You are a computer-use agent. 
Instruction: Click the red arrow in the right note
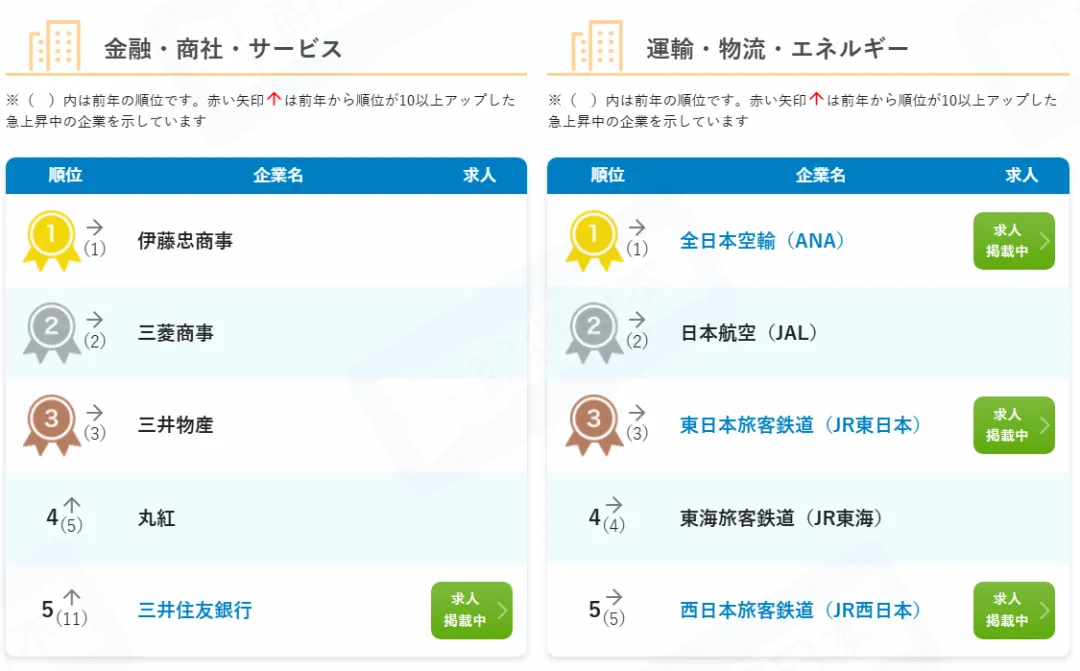pyautogui.click(x=817, y=99)
